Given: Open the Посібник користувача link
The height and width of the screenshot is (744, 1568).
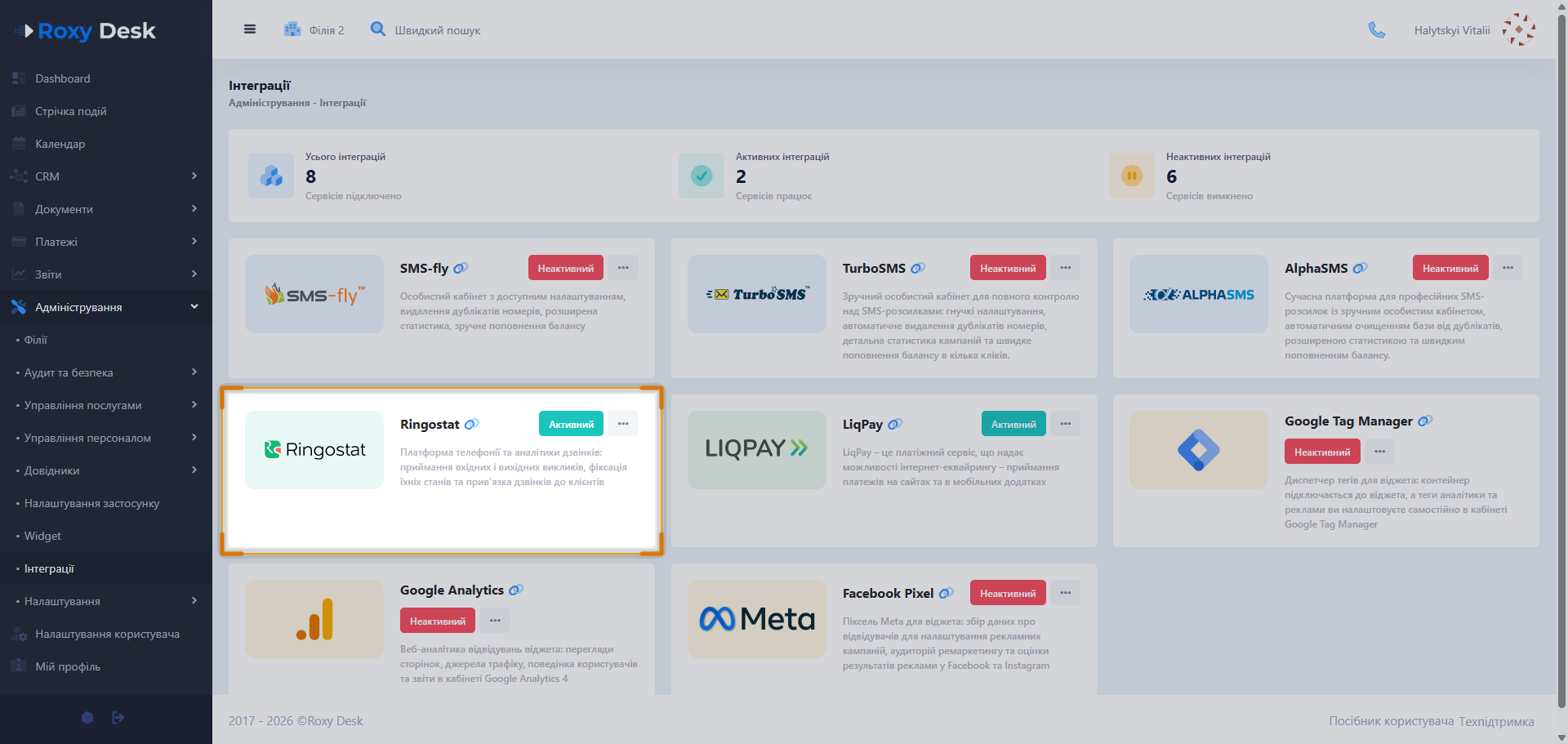Looking at the screenshot, I should tap(1391, 721).
